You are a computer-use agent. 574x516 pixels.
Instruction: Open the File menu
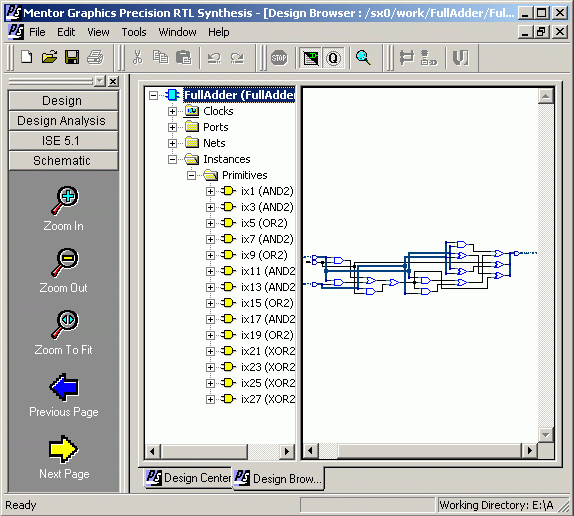[x=37, y=32]
